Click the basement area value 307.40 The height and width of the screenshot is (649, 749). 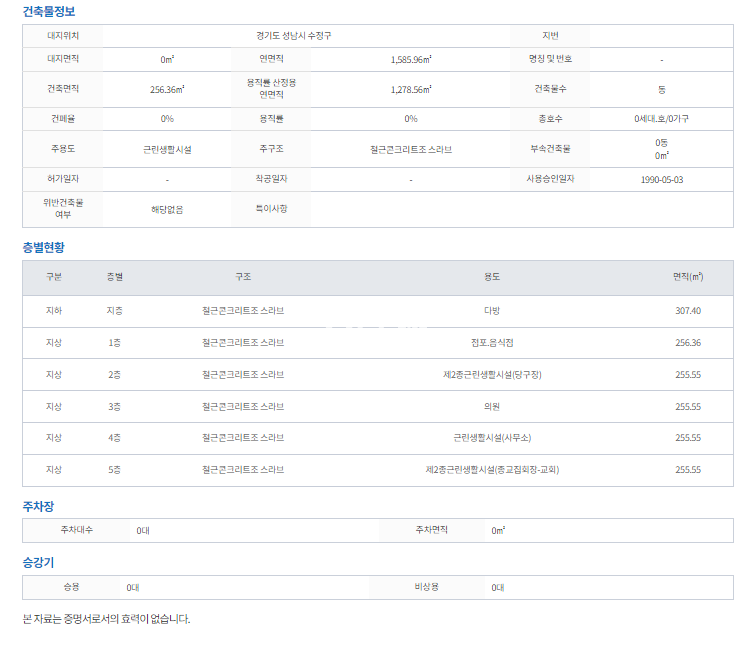click(x=687, y=311)
